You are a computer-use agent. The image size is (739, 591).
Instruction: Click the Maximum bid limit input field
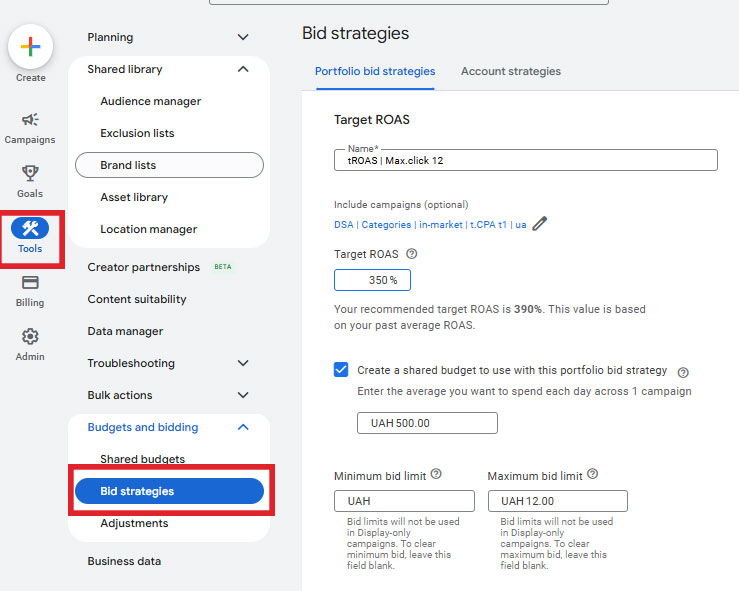tap(557, 501)
